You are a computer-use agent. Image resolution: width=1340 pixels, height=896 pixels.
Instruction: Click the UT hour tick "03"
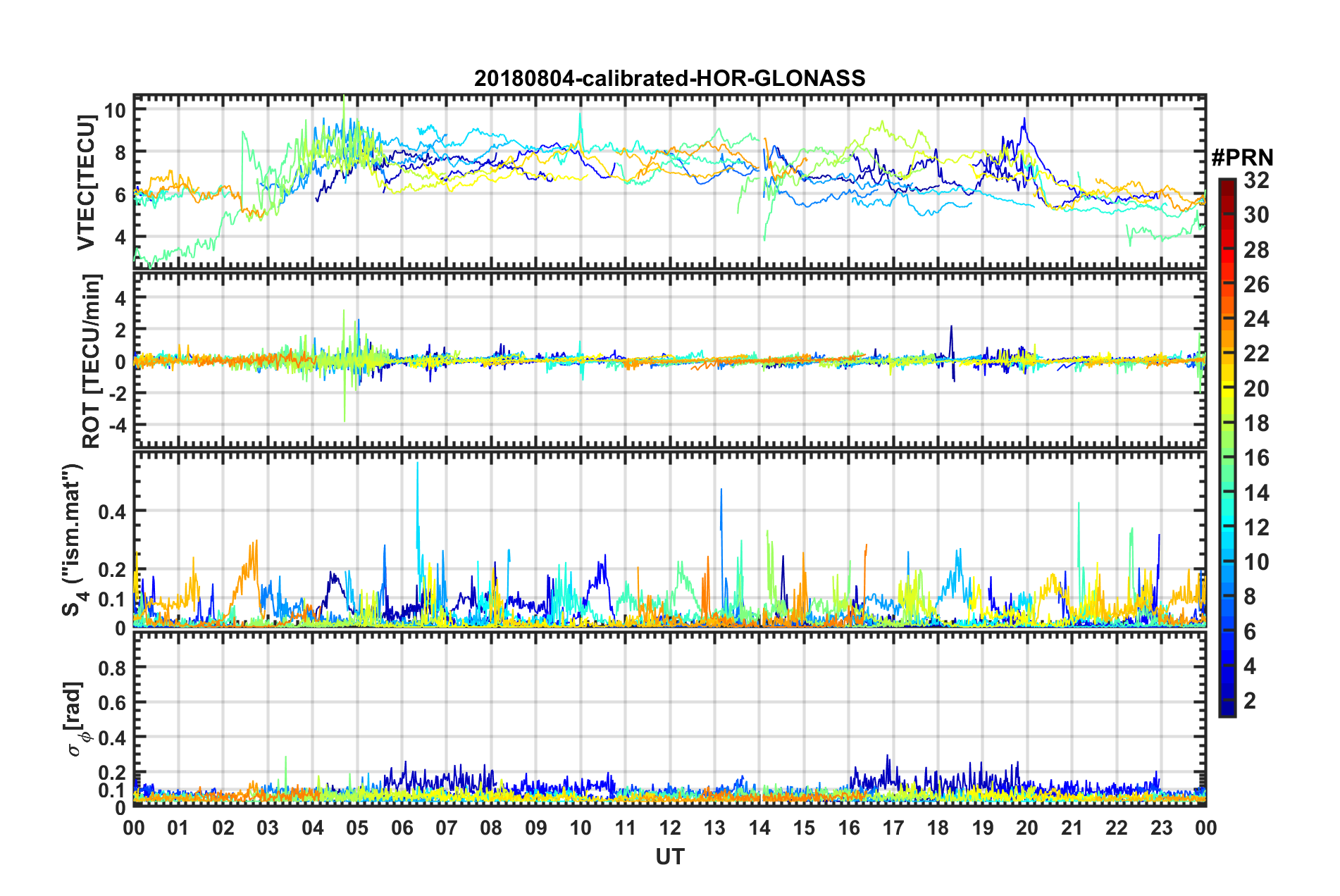point(268,828)
